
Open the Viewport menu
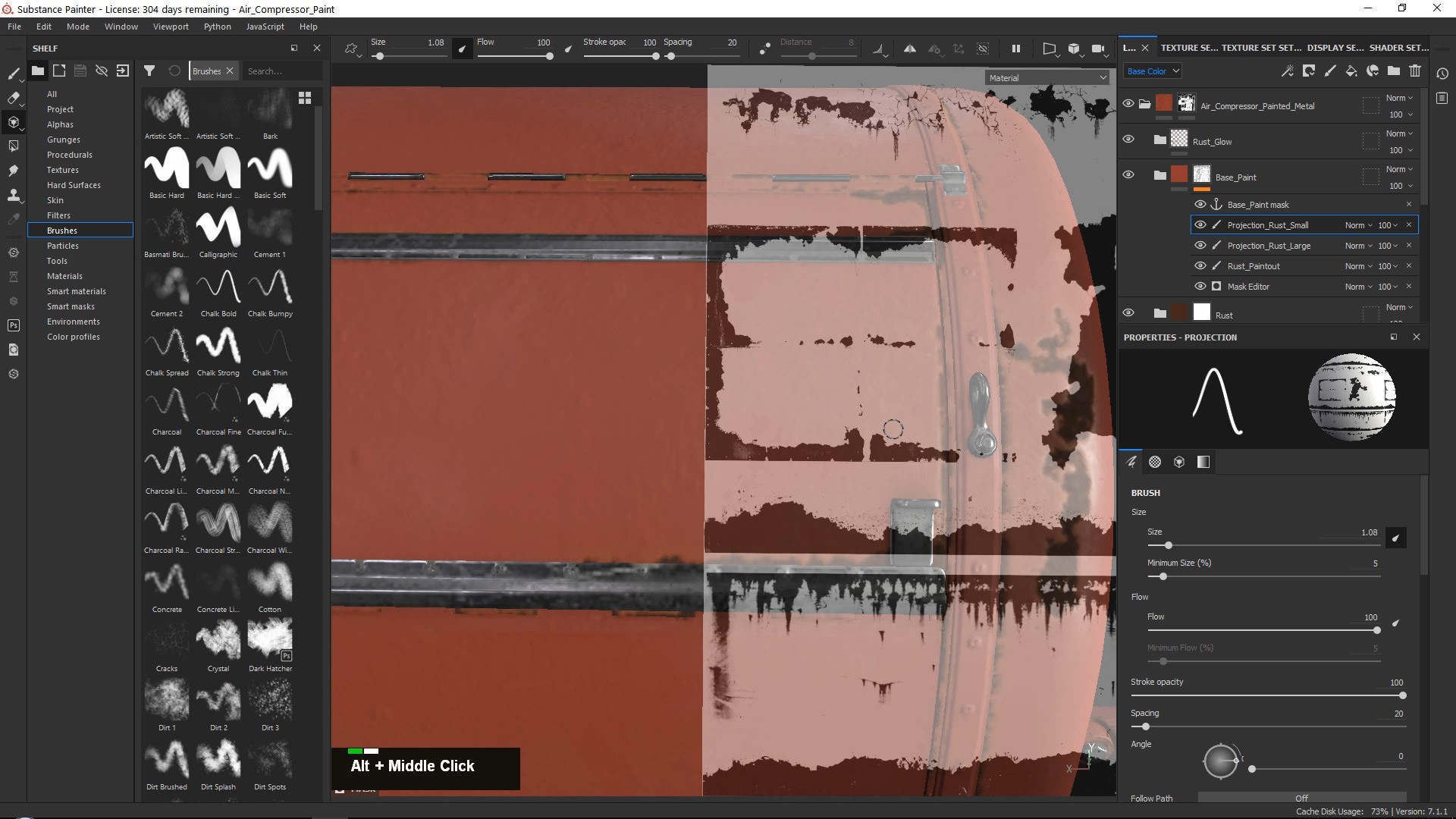coord(171,27)
